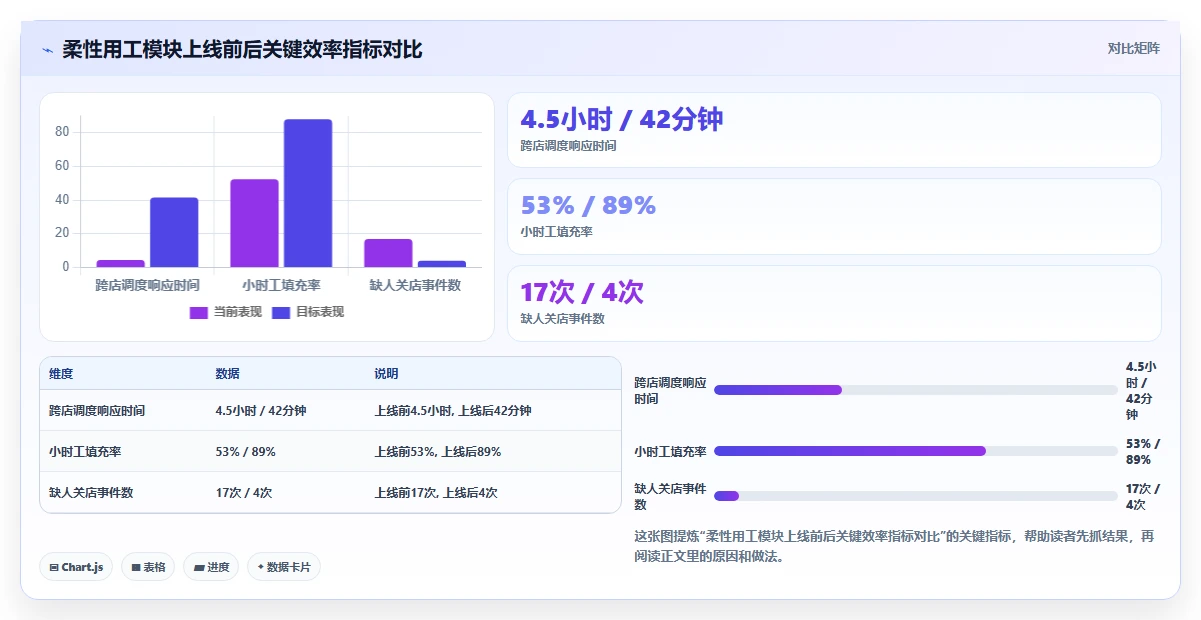This screenshot has height=620, width=1201.
Task: Click the blue 缺人关店事件数 chart bar
Action: click(442, 264)
